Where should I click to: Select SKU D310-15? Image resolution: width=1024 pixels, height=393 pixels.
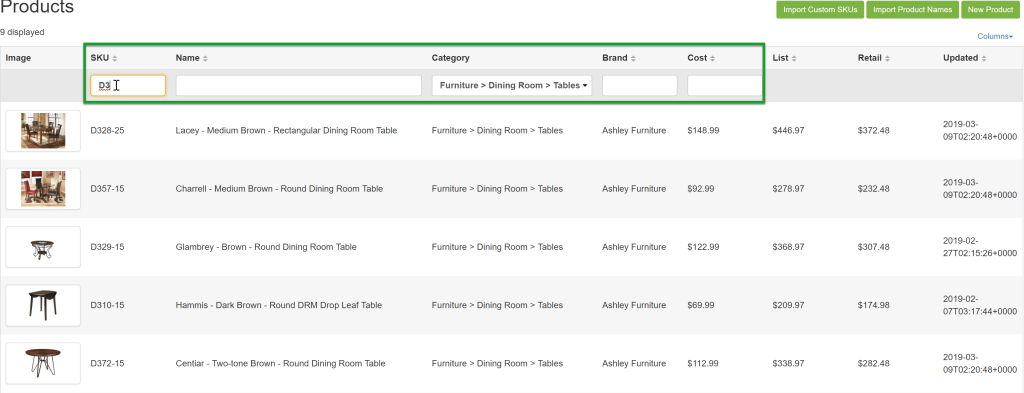[x=107, y=305]
